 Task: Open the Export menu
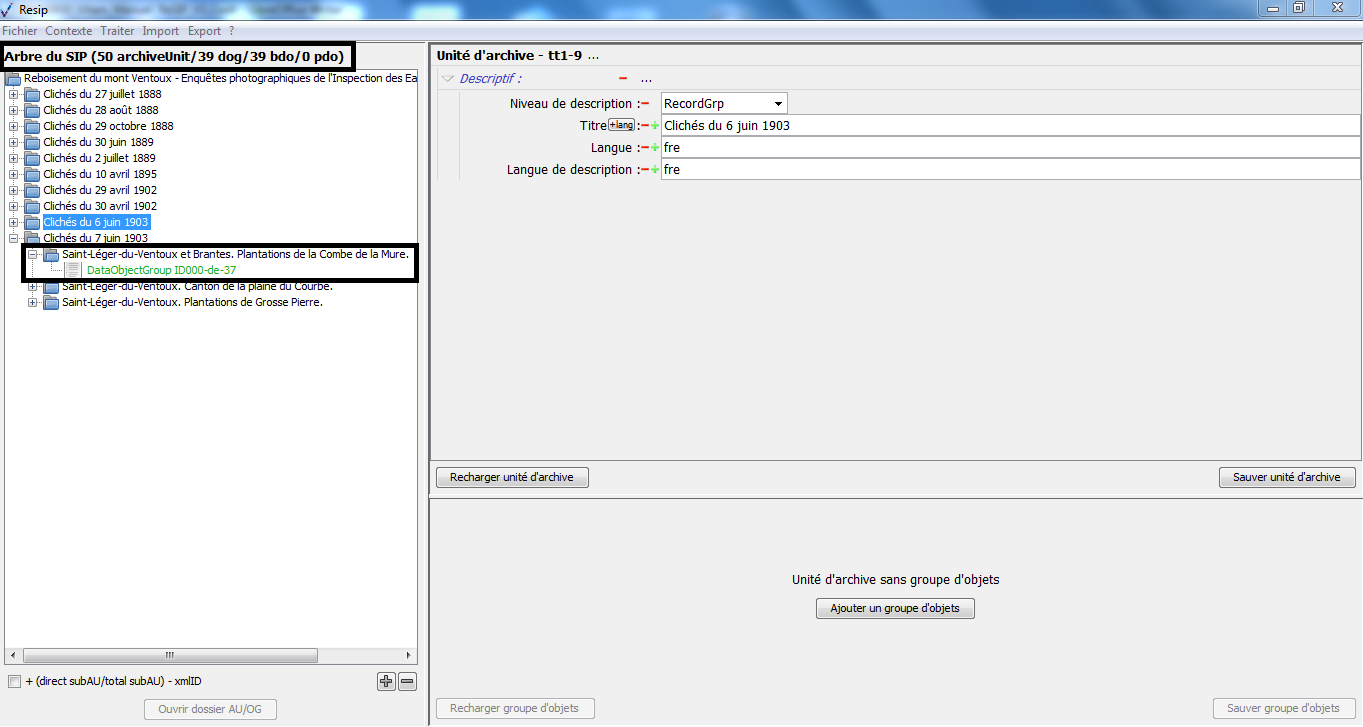click(204, 31)
